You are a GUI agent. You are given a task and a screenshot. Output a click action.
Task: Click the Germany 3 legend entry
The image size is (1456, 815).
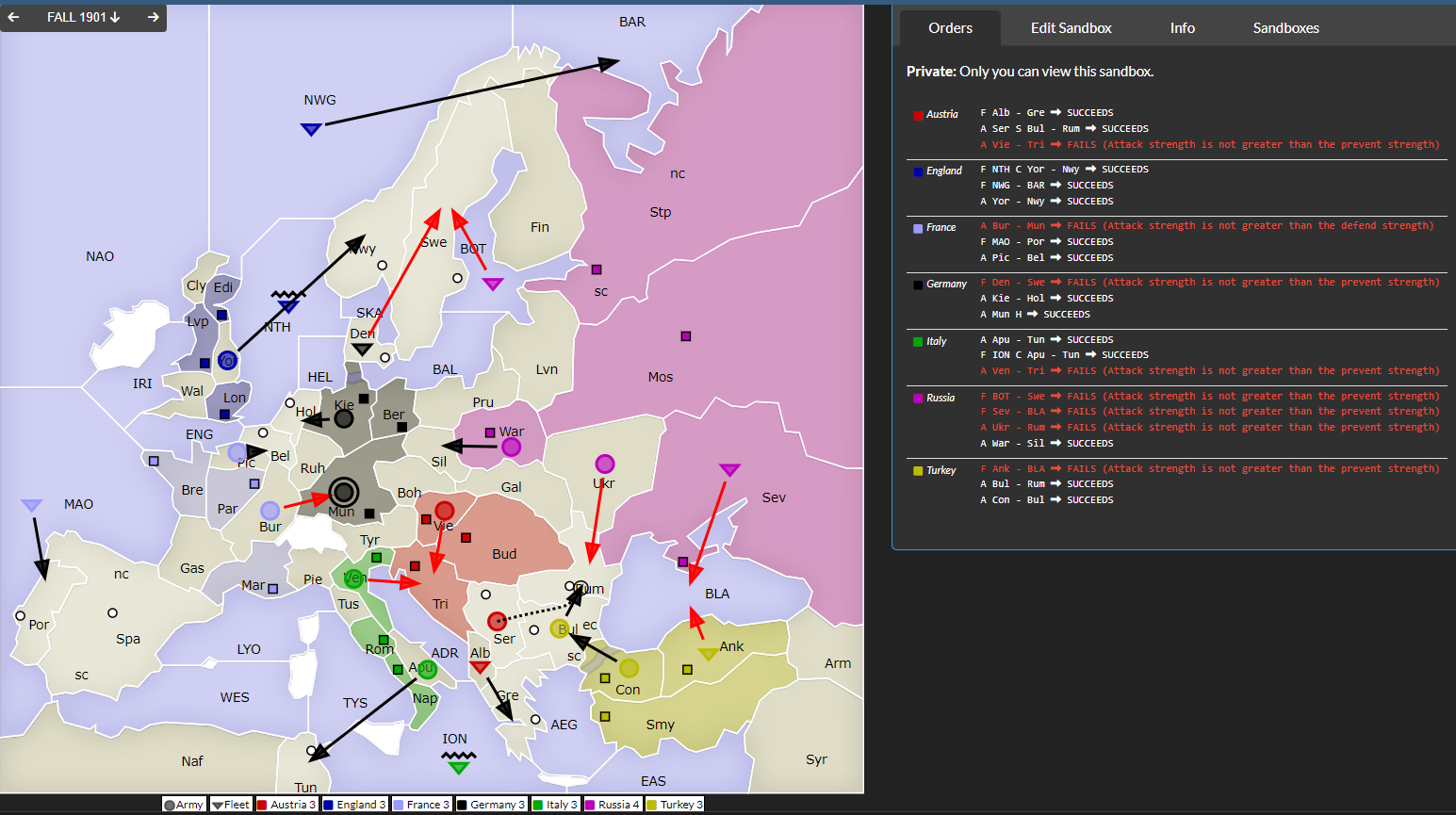coord(491,805)
